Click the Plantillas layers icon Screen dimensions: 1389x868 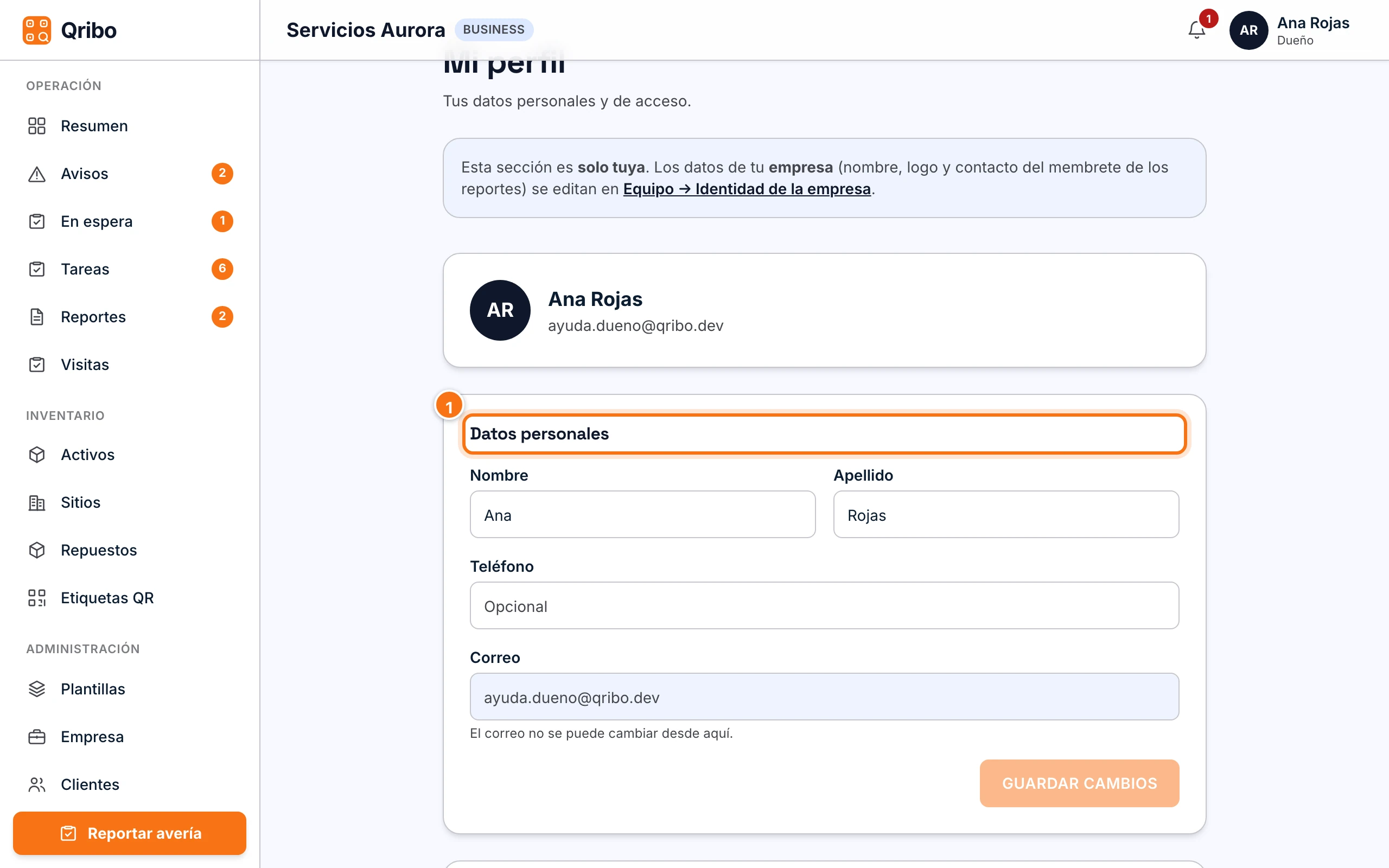[x=37, y=689]
